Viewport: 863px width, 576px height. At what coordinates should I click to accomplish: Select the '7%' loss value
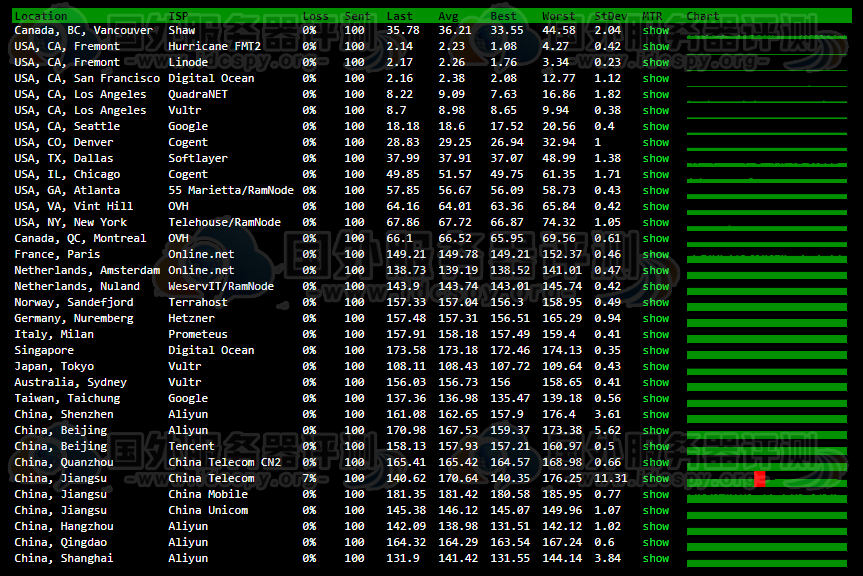(x=309, y=478)
